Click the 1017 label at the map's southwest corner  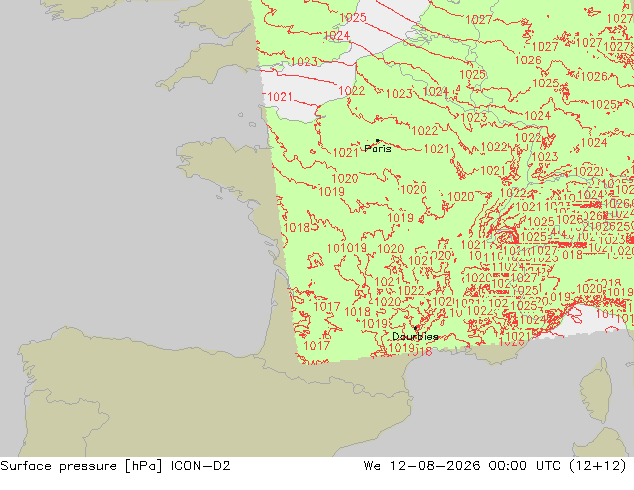click(316, 346)
